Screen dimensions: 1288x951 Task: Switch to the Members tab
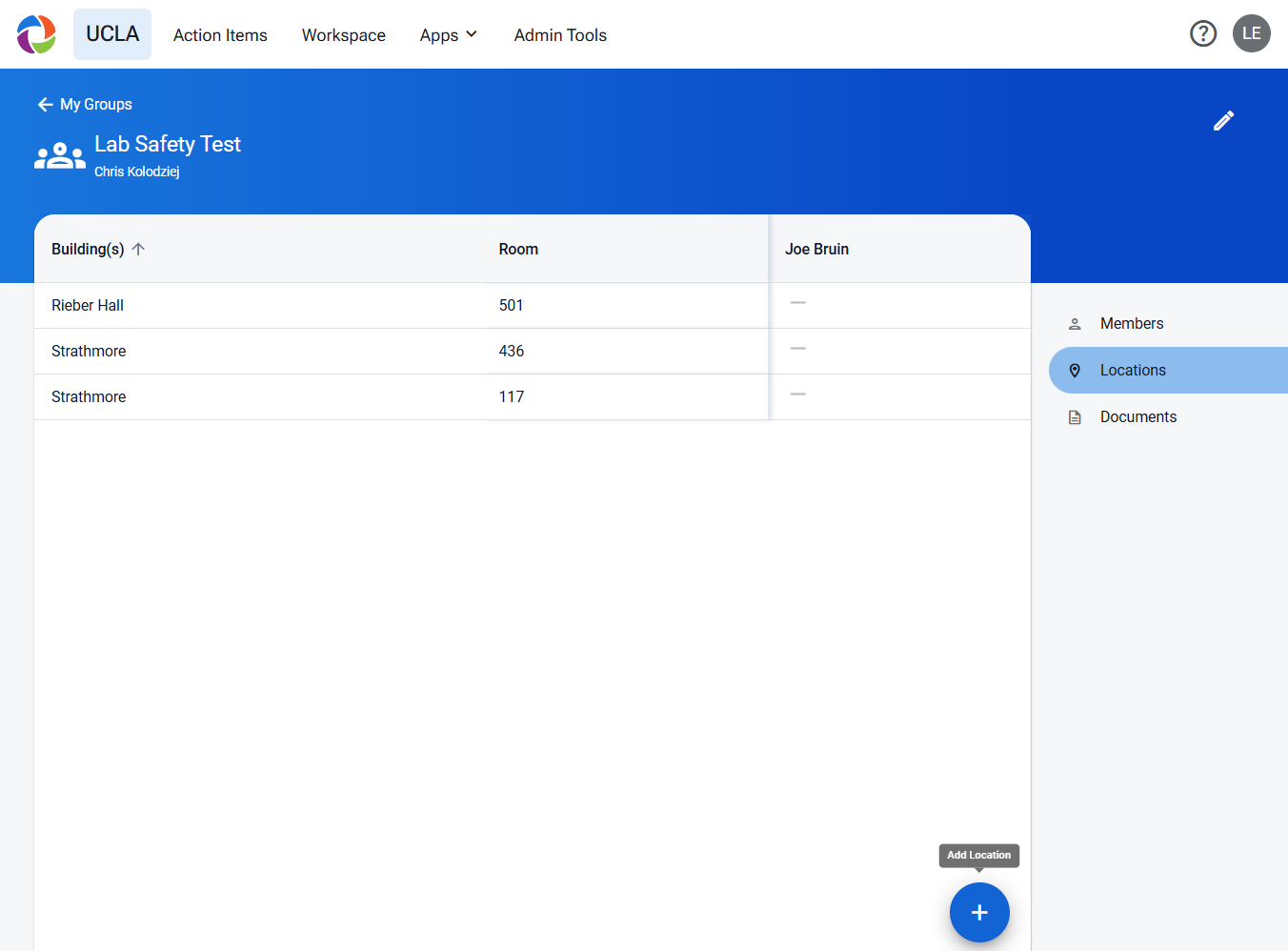pos(1168,324)
